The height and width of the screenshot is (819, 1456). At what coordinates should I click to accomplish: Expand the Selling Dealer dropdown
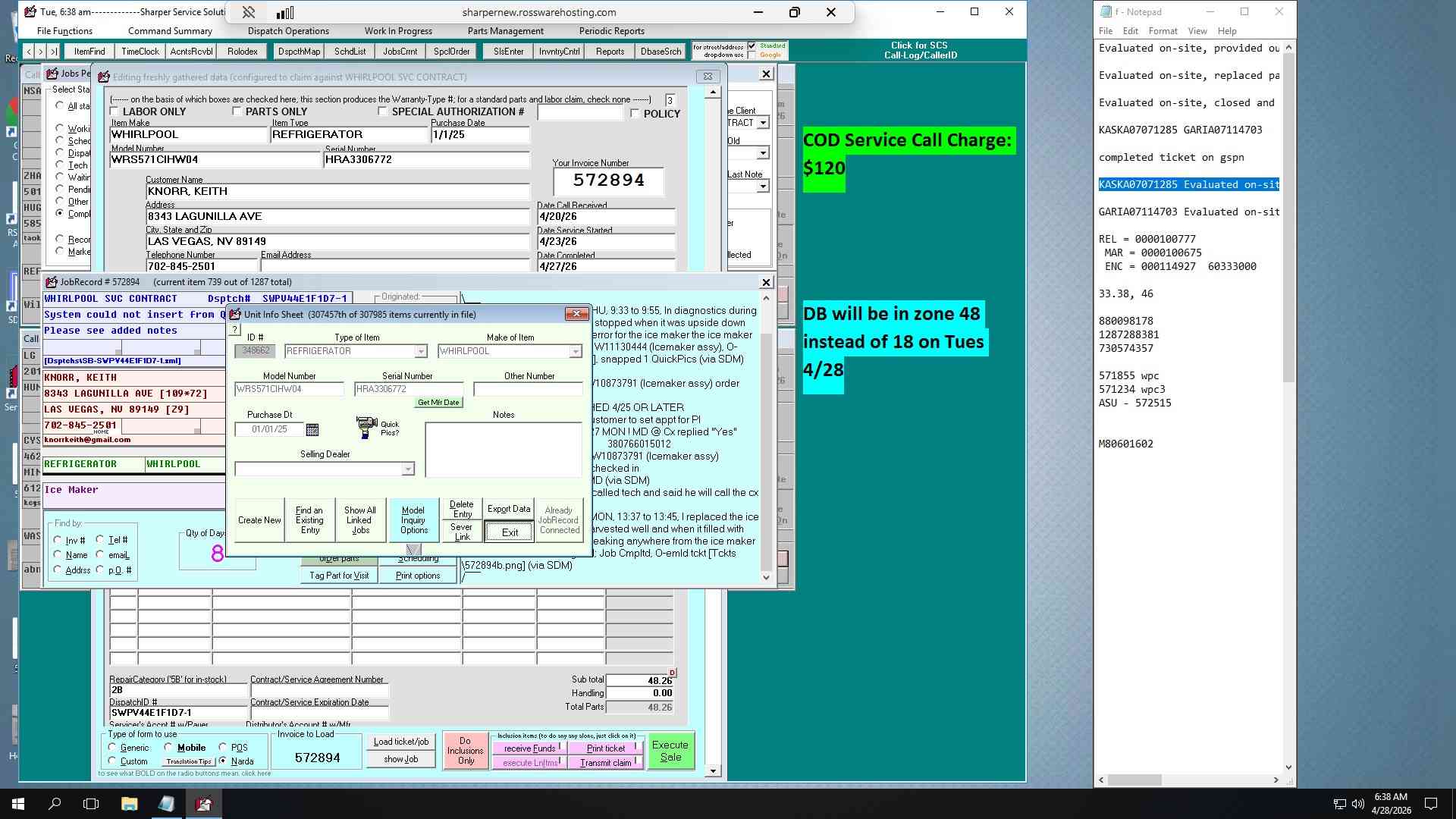(x=408, y=469)
